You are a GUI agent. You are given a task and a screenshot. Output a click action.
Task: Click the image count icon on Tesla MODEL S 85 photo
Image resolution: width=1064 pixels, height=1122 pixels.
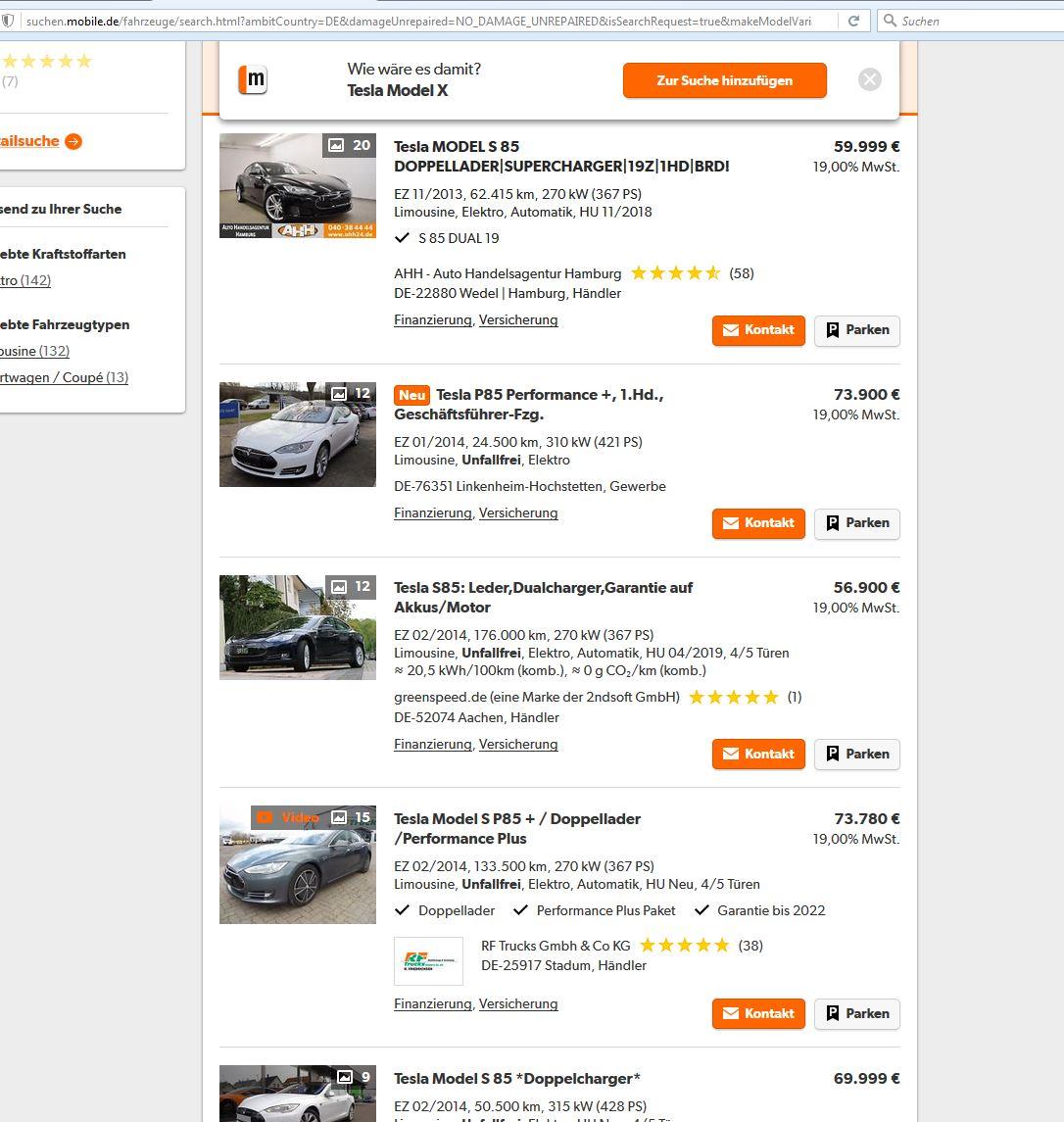[x=337, y=145]
